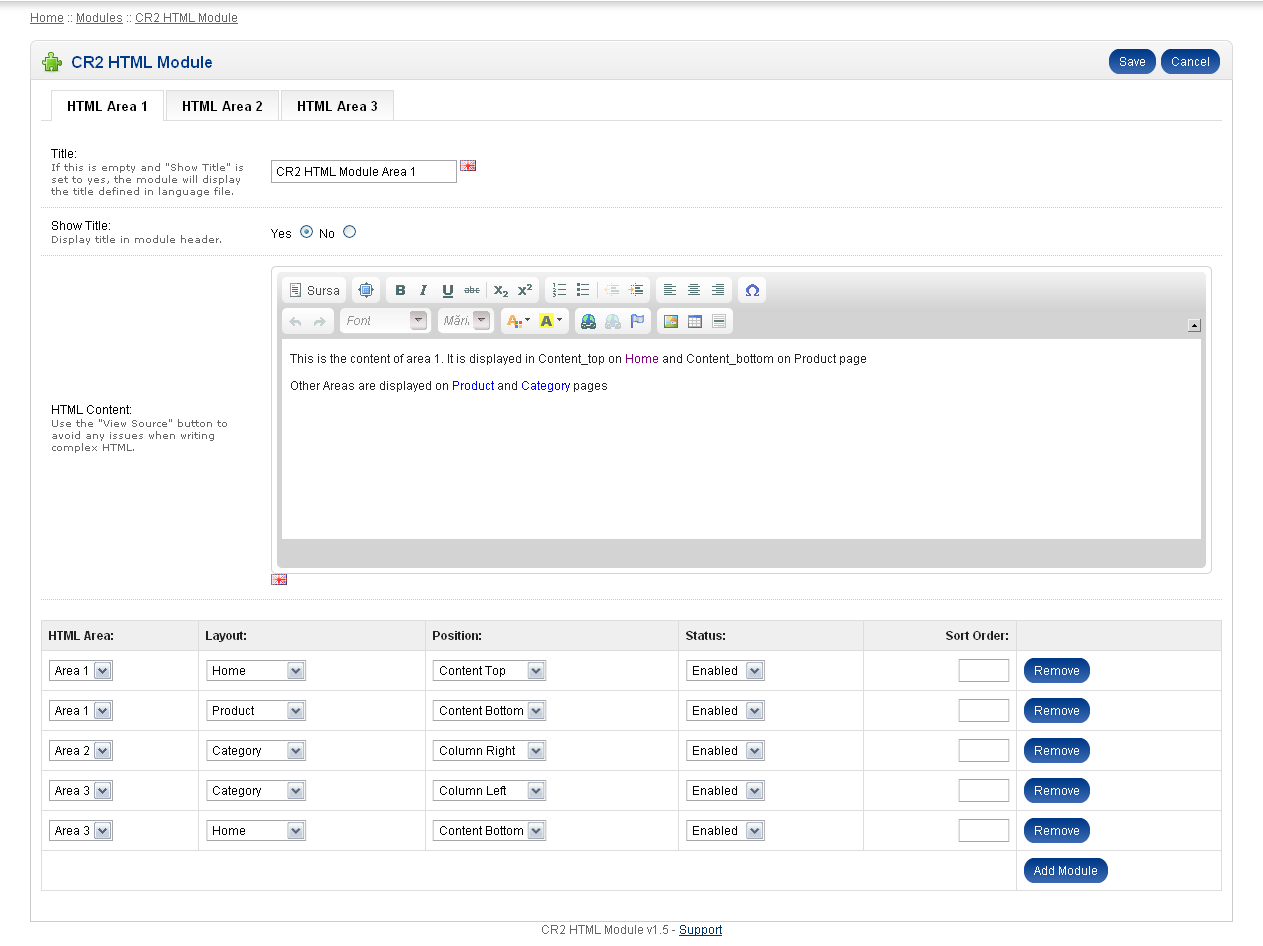Insert a numbered list

pos(559,290)
